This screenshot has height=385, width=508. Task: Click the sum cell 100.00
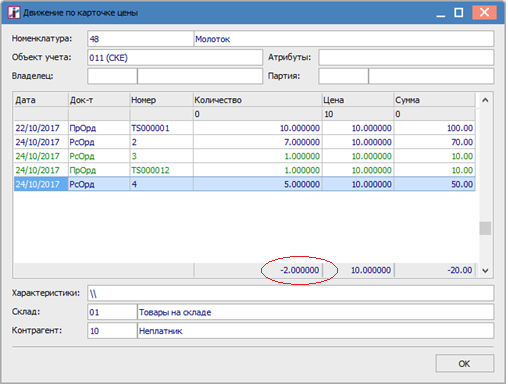435,128
